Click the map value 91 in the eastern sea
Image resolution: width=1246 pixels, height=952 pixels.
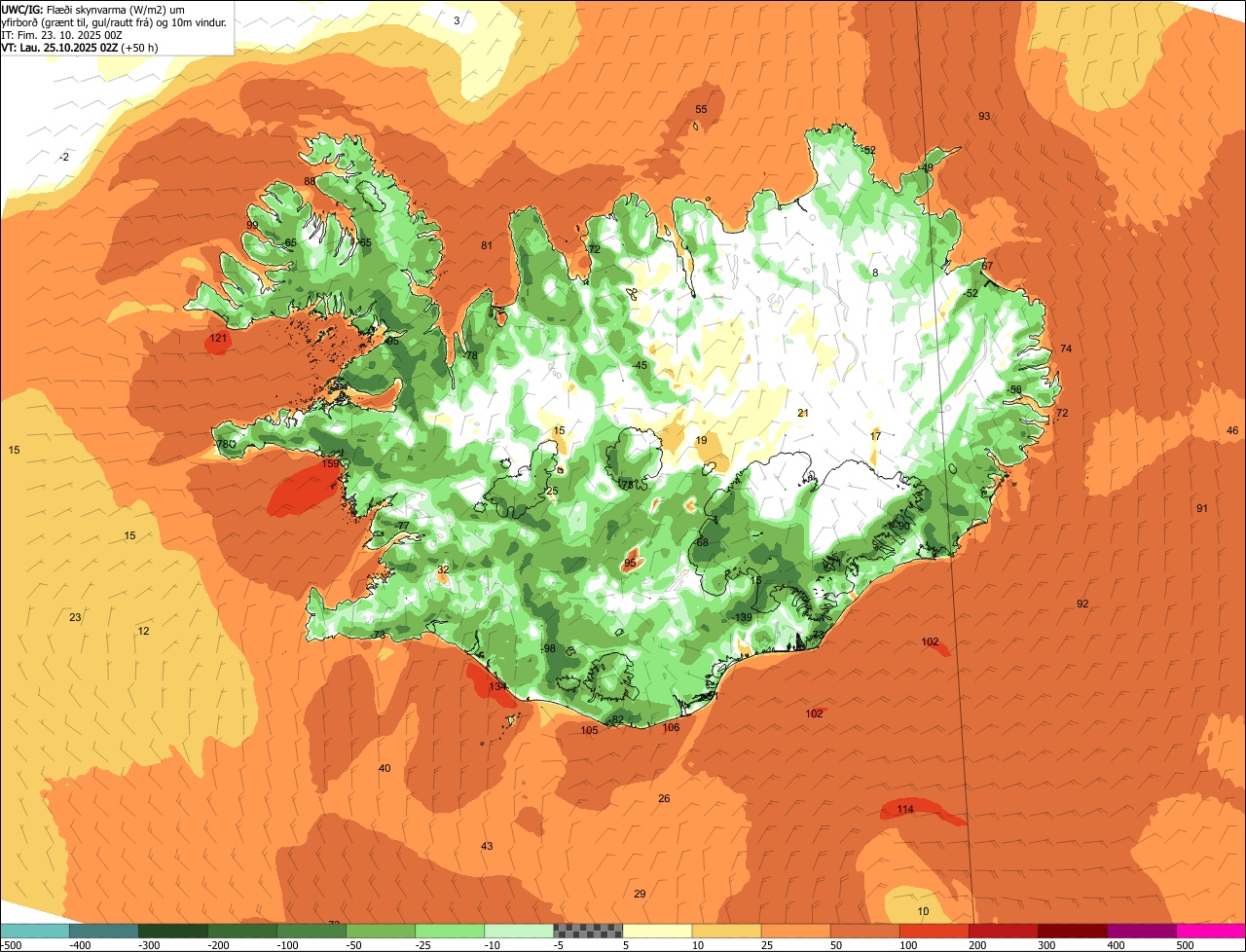1202,509
